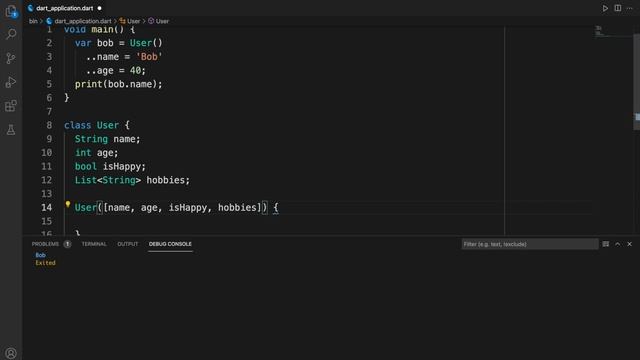Click the 'Bob' string literal on line 3
Screen dimensions: 640x360
149,57
